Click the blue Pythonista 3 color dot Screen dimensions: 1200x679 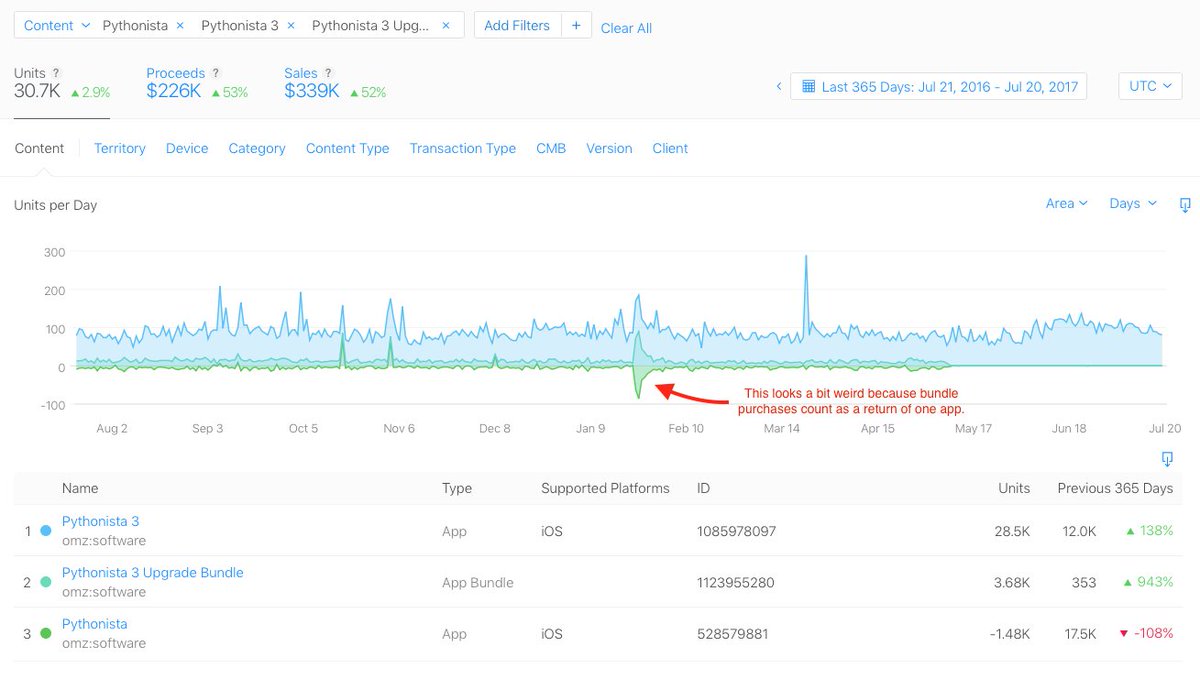coord(46,531)
